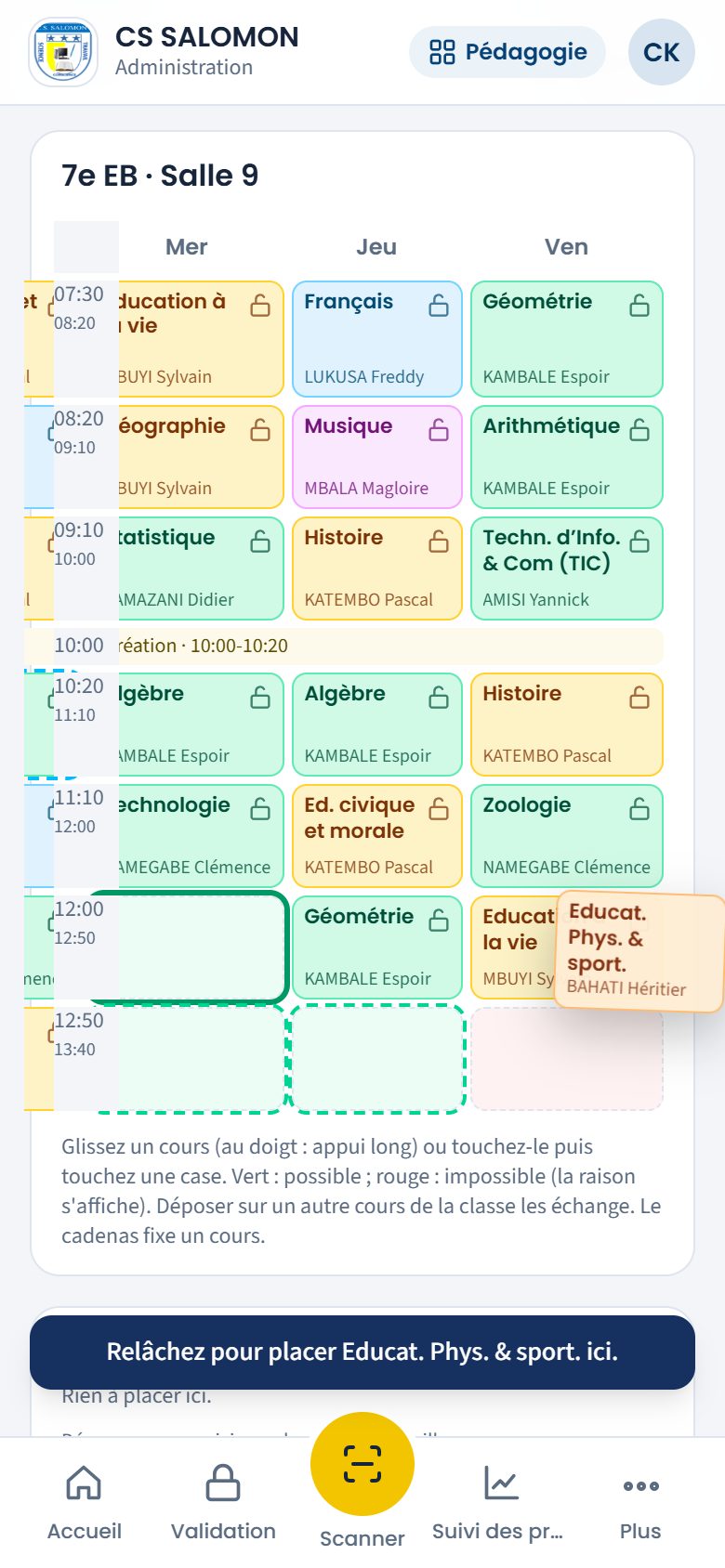
Task: Toggle lock on Français course
Action: [439, 306]
